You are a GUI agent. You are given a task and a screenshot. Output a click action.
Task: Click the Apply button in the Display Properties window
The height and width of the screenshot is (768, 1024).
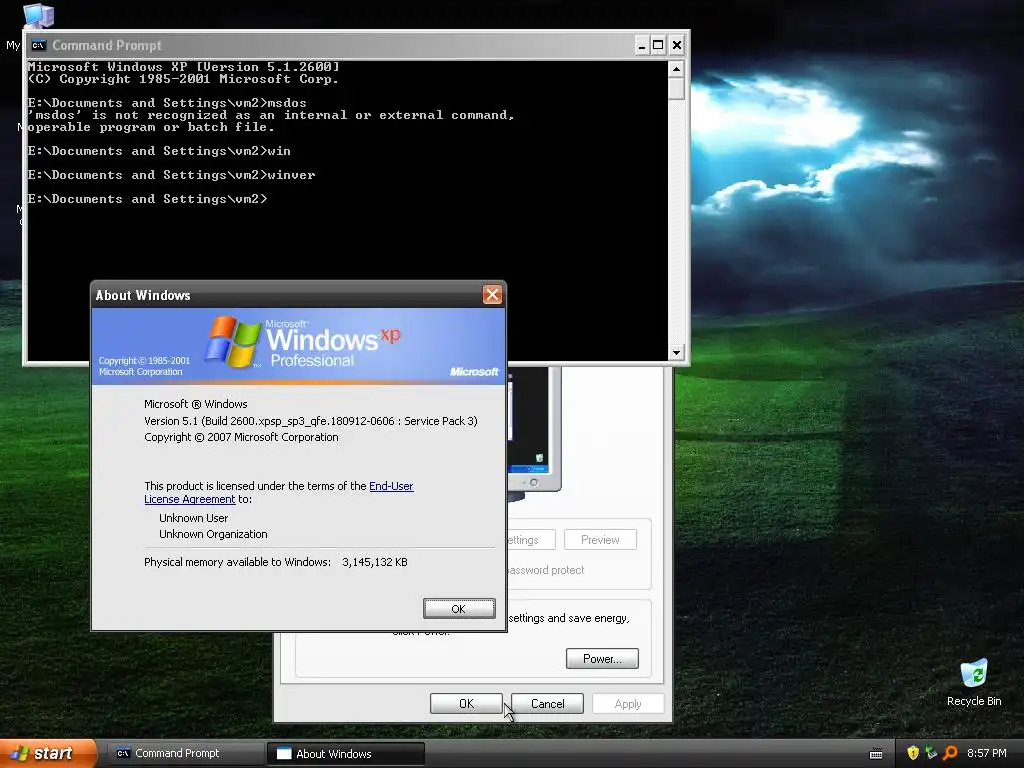point(628,703)
